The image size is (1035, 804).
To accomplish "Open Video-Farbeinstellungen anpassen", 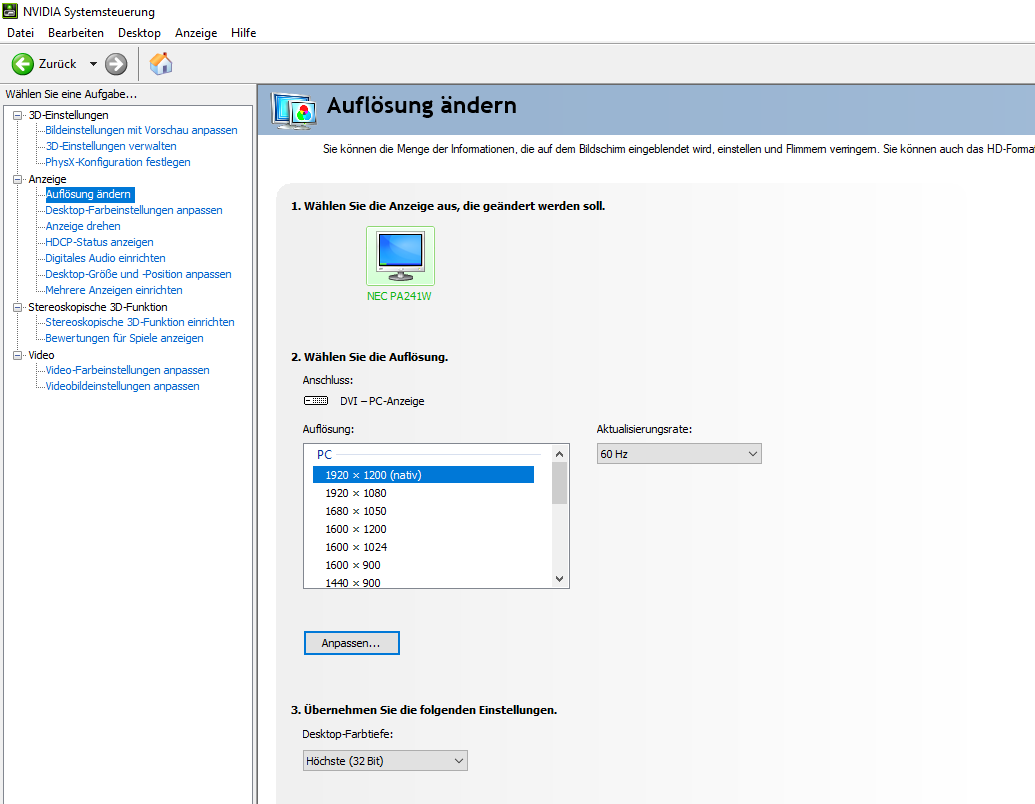I will click(x=127, y=370).
